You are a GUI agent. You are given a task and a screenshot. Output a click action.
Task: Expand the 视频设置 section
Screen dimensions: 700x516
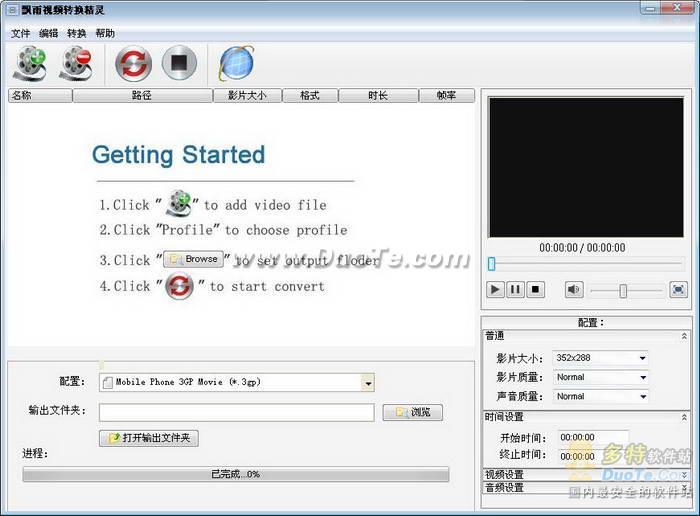tap(684, 474)
